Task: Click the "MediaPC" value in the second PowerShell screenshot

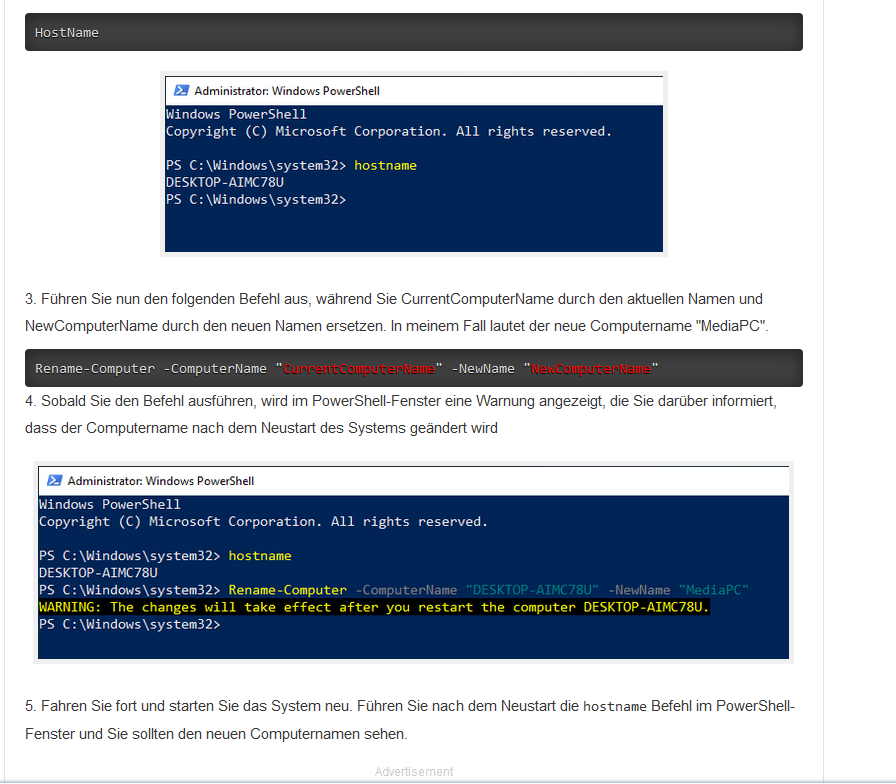Action: tap(714, 590)
